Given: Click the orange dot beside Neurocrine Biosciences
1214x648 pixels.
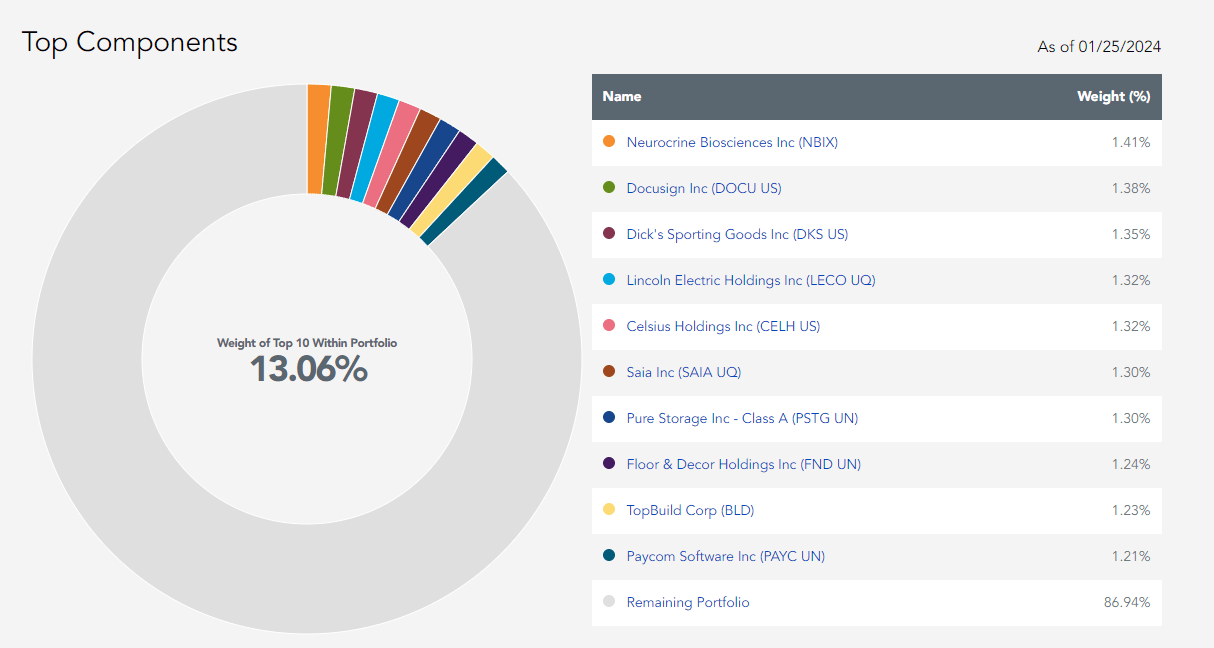Looking at the screenshot, I should [609, 142].
